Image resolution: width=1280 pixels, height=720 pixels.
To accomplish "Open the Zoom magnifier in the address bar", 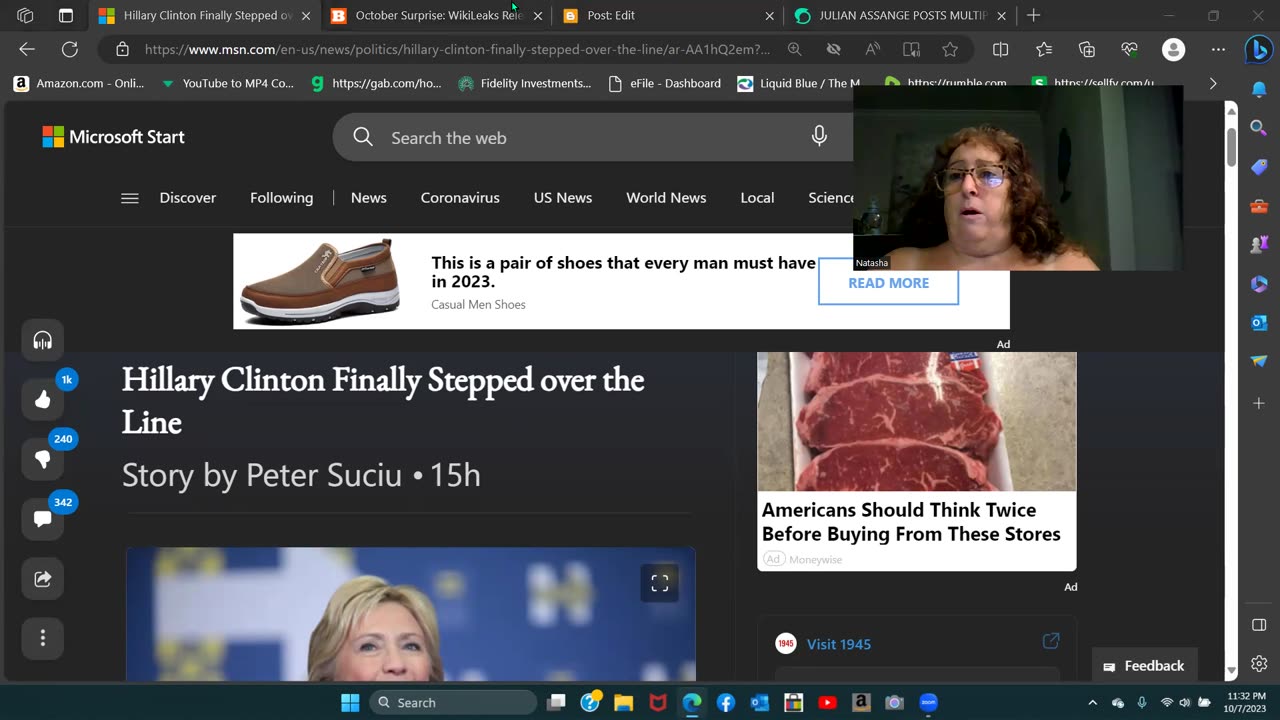I will [x=794, y=49].
